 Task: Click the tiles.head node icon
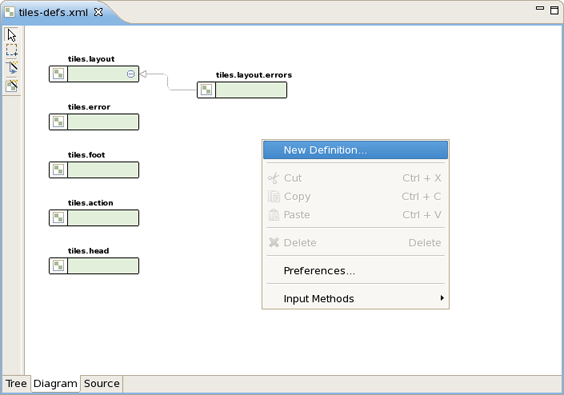tap(58, 266)
